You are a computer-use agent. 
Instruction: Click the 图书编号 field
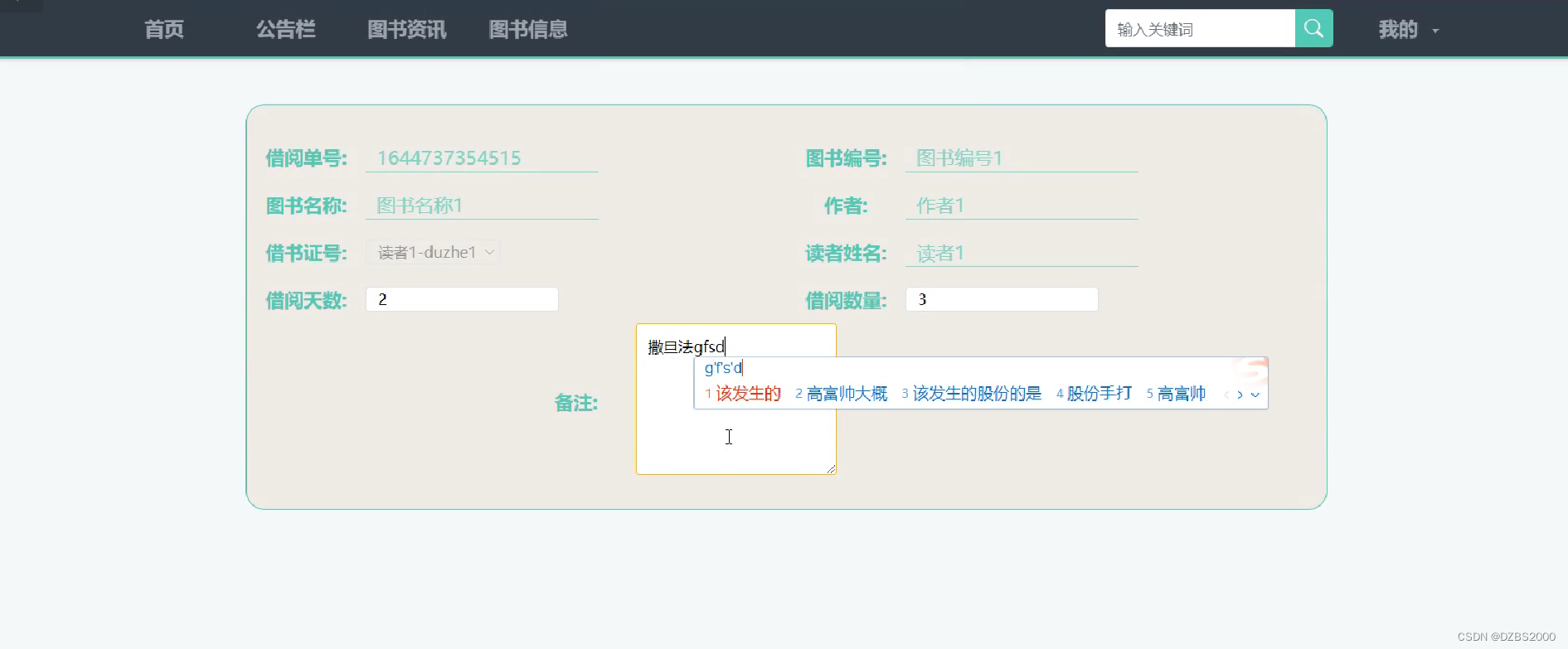[x=1022, y=157]
